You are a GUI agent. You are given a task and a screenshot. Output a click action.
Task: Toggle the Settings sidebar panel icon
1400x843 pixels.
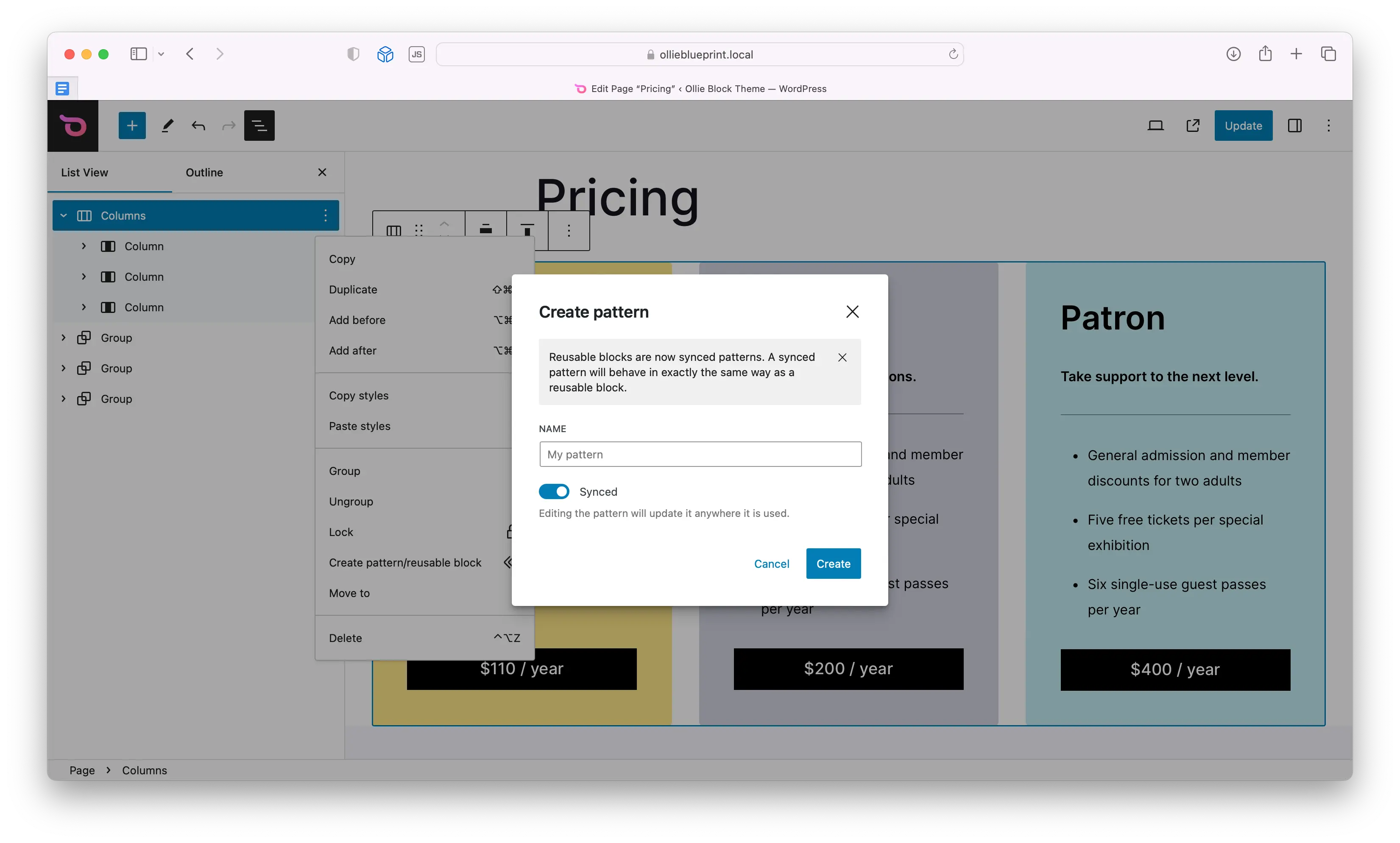point(1294,126)
